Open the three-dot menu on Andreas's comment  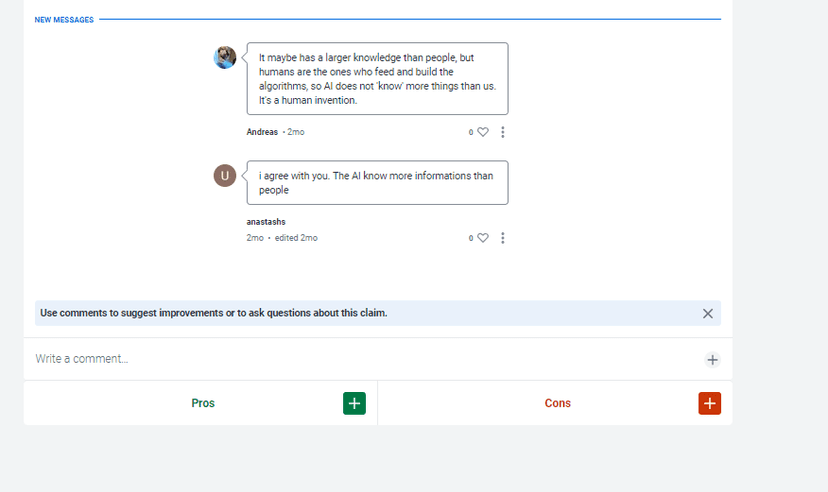tap(502, 132)
